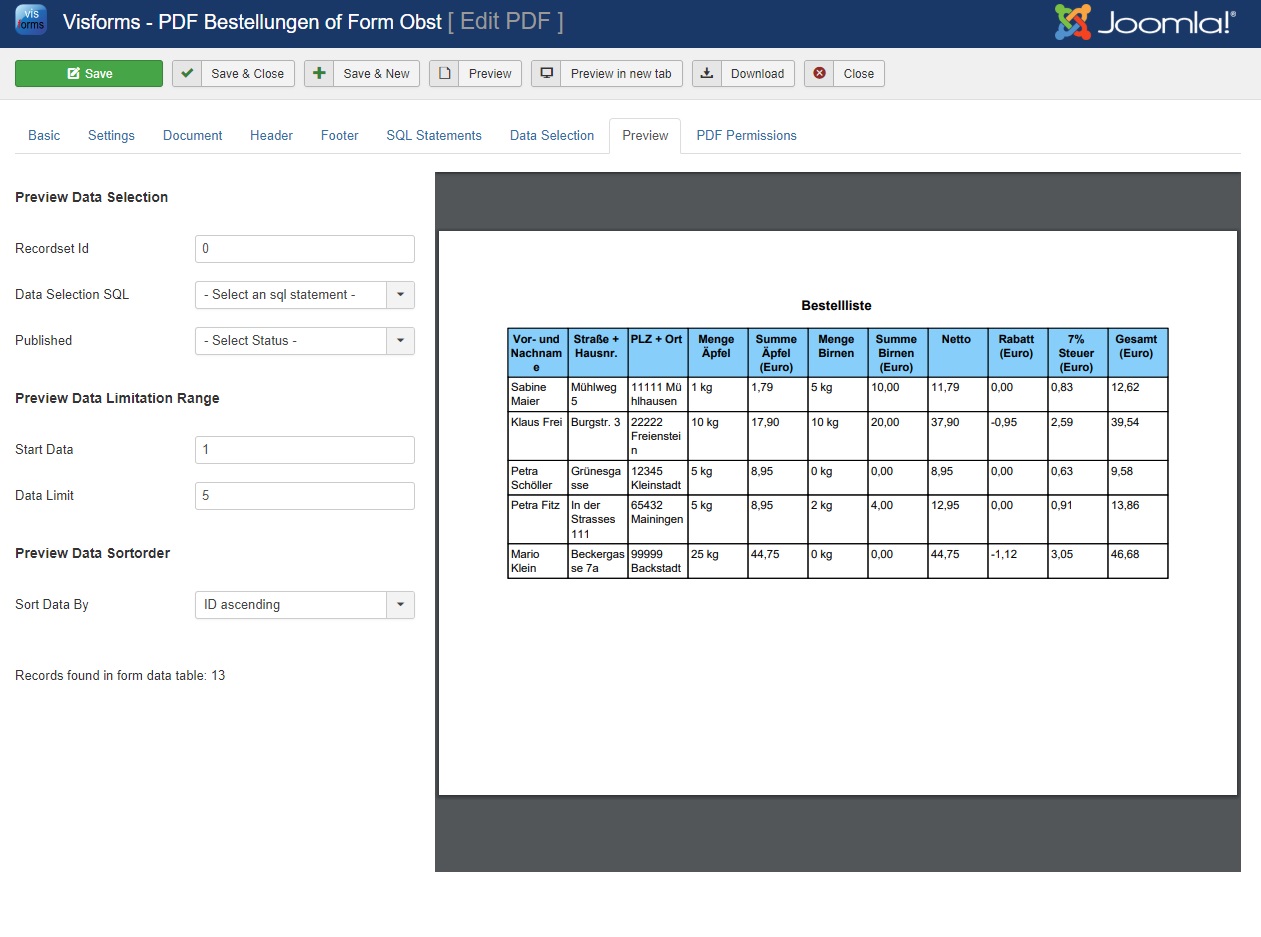The height and width of the screenshot is (937, 1261).
Task: Click the Visforms logo icon
Action: [31, 22]
